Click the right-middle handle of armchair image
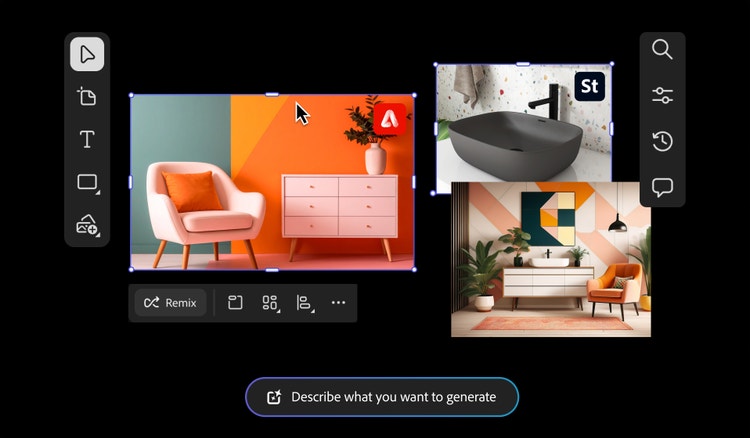This screenshot has width=750, height=438. tap(414, 182)
